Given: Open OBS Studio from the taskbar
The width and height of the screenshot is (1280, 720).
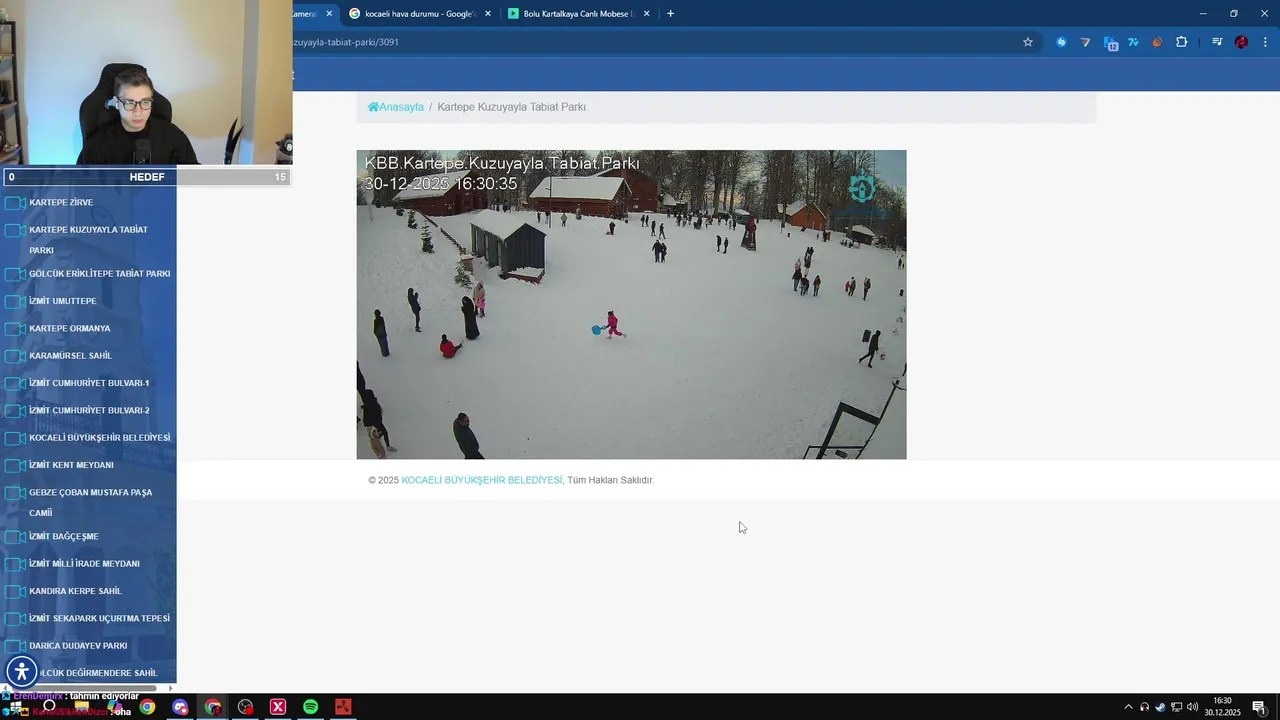Looking at the screenshot, I should [245, 707].
